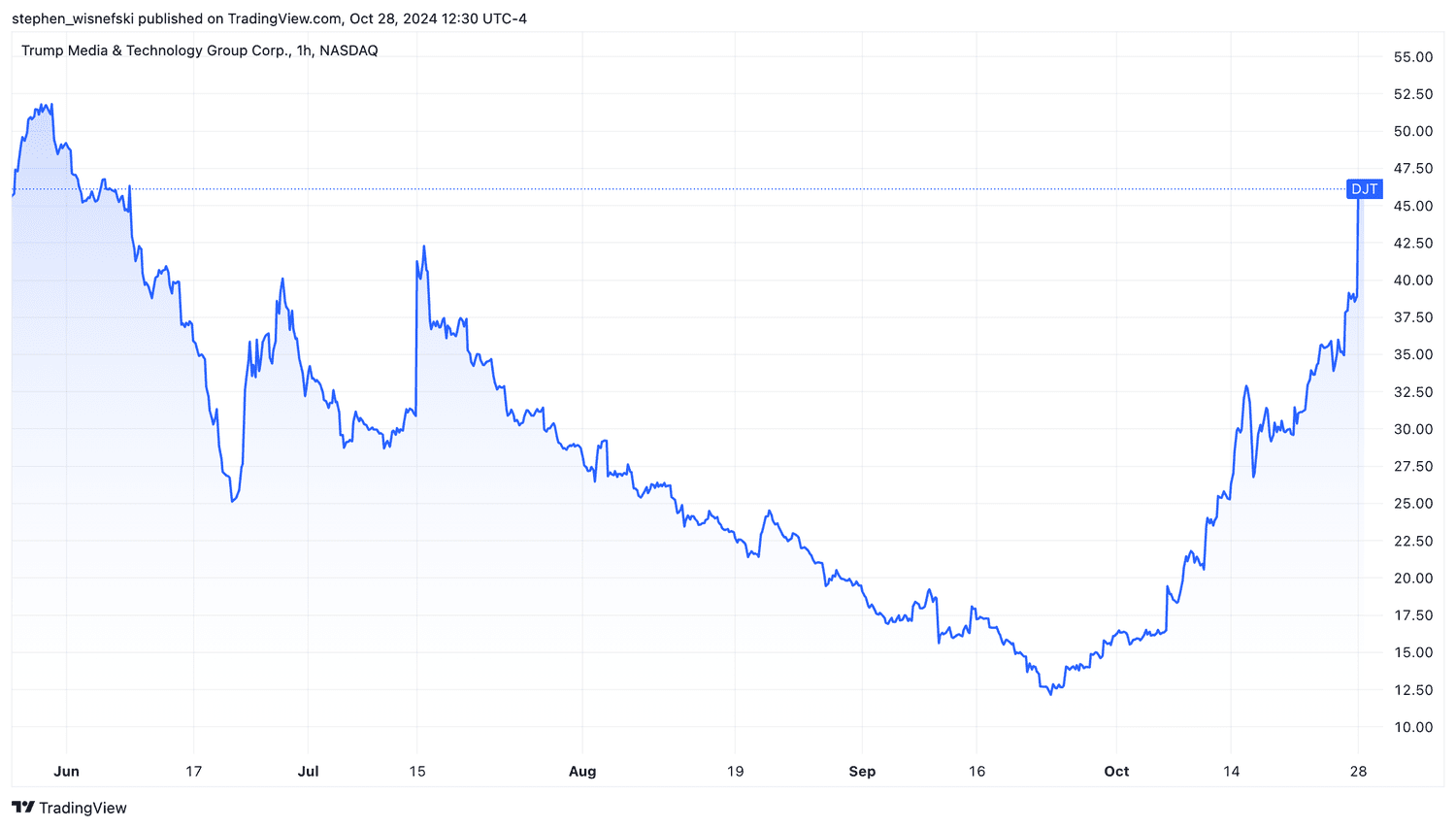
Task: Select the 25.00 price axis label
Action: pyautogui.click(x=1413, y=504)
